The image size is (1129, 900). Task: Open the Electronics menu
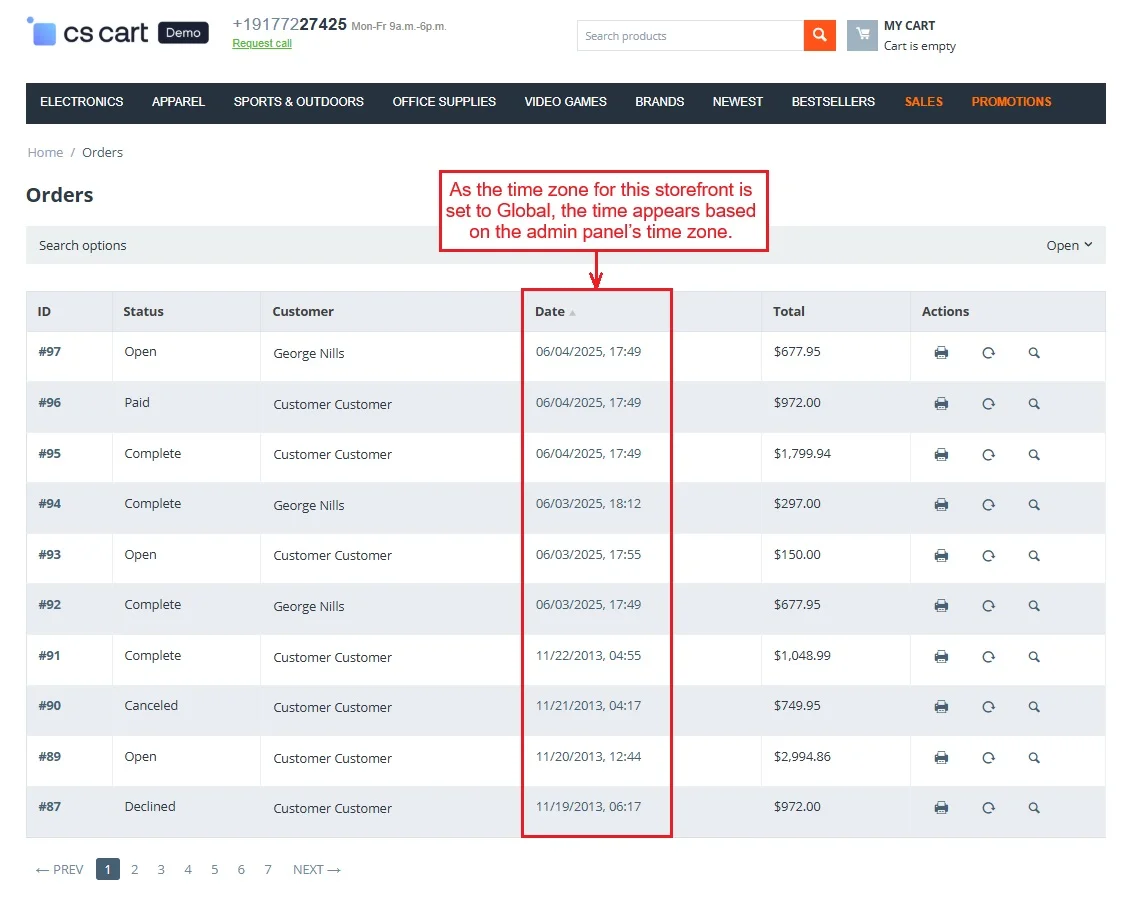(82, 102)
